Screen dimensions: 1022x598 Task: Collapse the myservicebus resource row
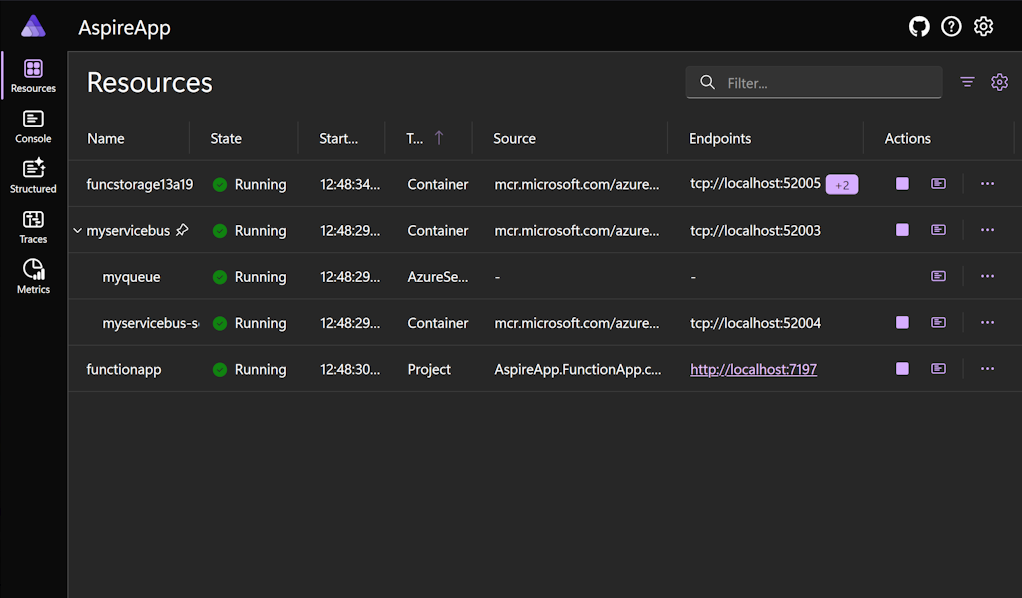click(x=77, y=230)
